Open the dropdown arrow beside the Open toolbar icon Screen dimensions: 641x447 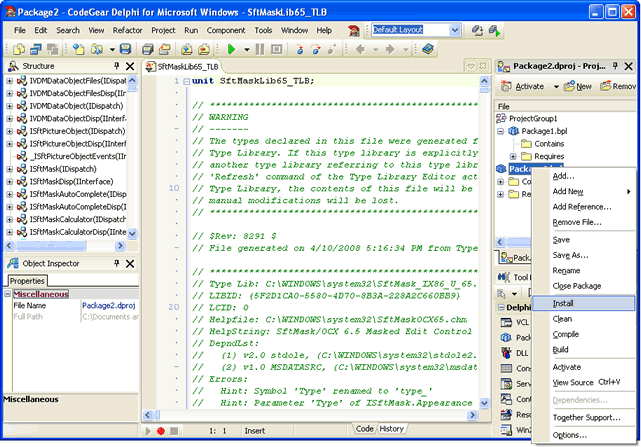tap(112, 50)
